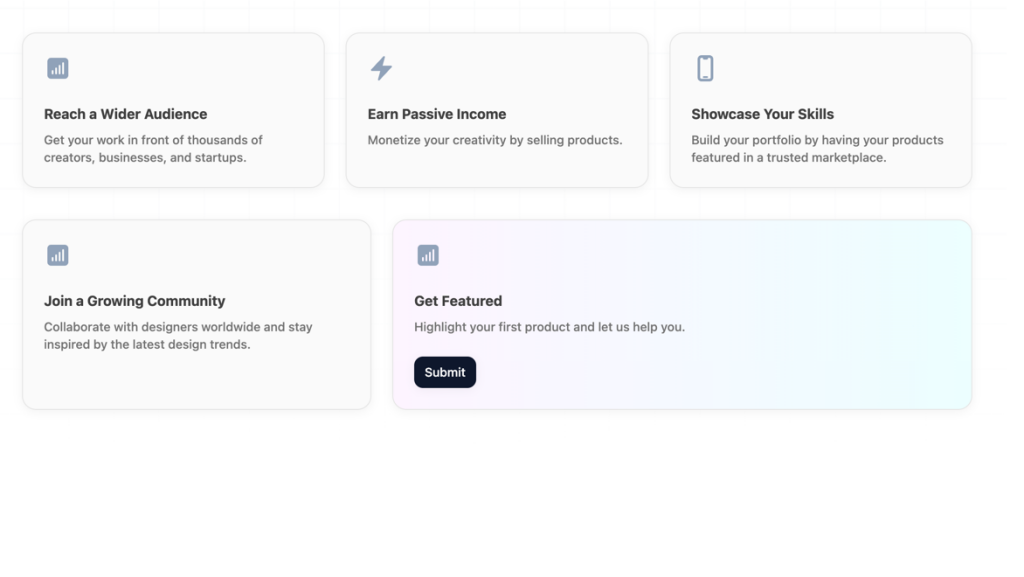Click the chart icon above Get Featured
The height and width of the screenshot is (577, 1024).
(428, 255)
